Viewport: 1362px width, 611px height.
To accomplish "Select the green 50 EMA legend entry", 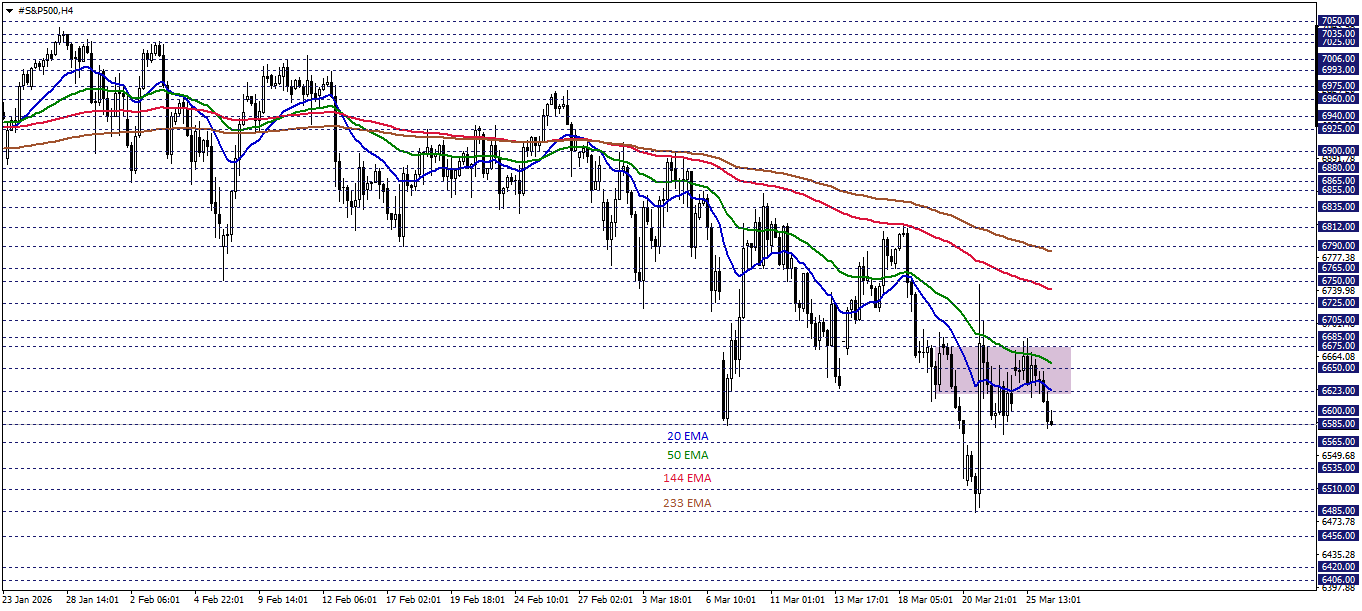I will (x=687, y=454).
